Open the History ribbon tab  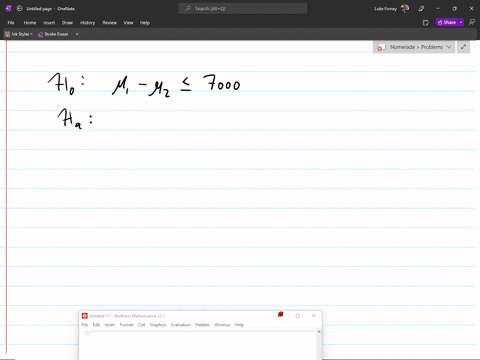click(x=87, y=23)
